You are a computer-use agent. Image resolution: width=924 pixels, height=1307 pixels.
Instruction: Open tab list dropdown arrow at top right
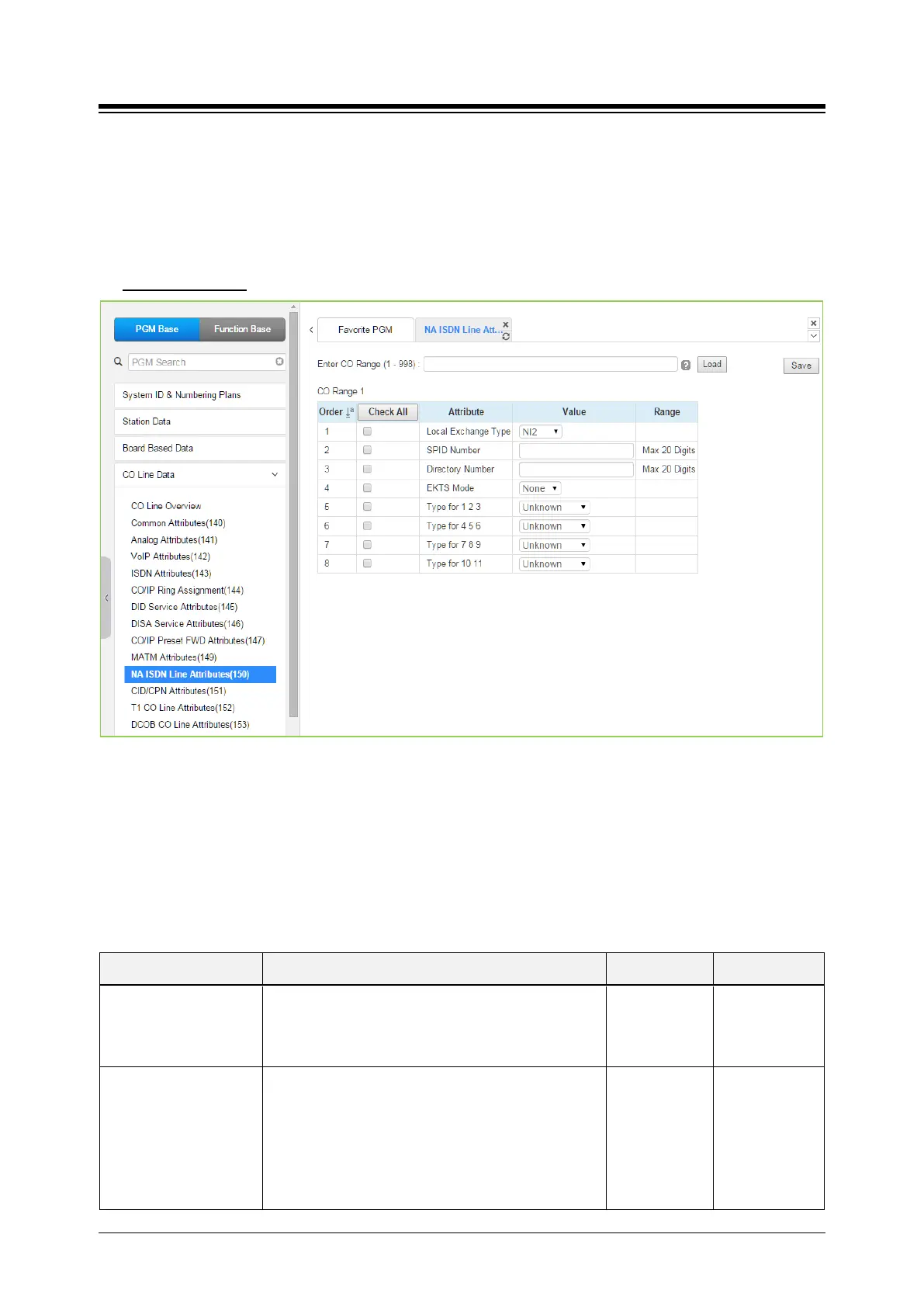tap(813, 336)
